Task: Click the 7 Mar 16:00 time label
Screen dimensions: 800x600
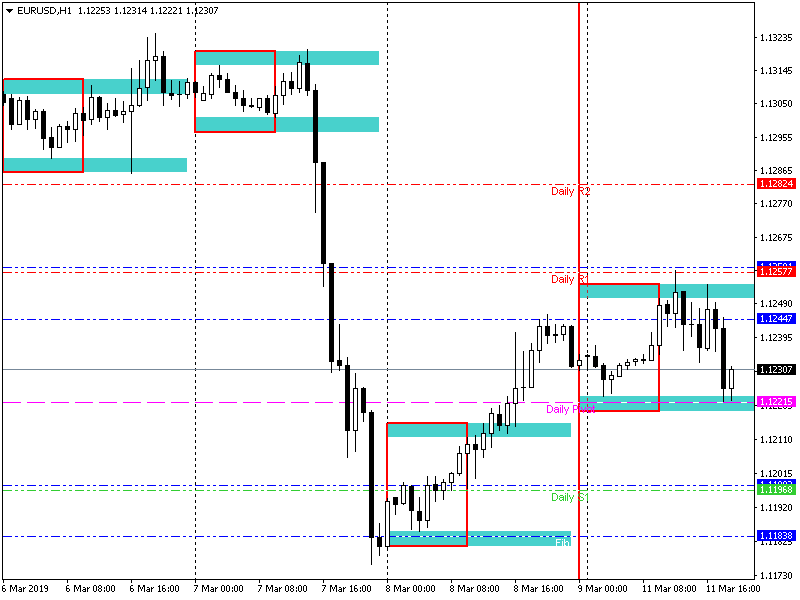Action: click(347, 588)
